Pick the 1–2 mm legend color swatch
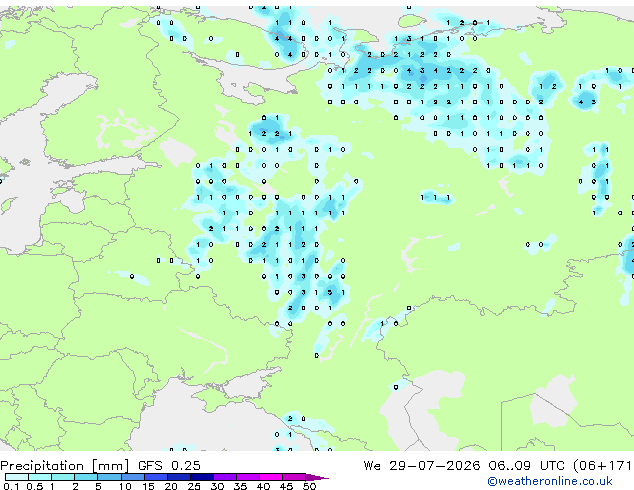Image resolution: width=634 pixels, height=490 pixels. pos(63,477)
